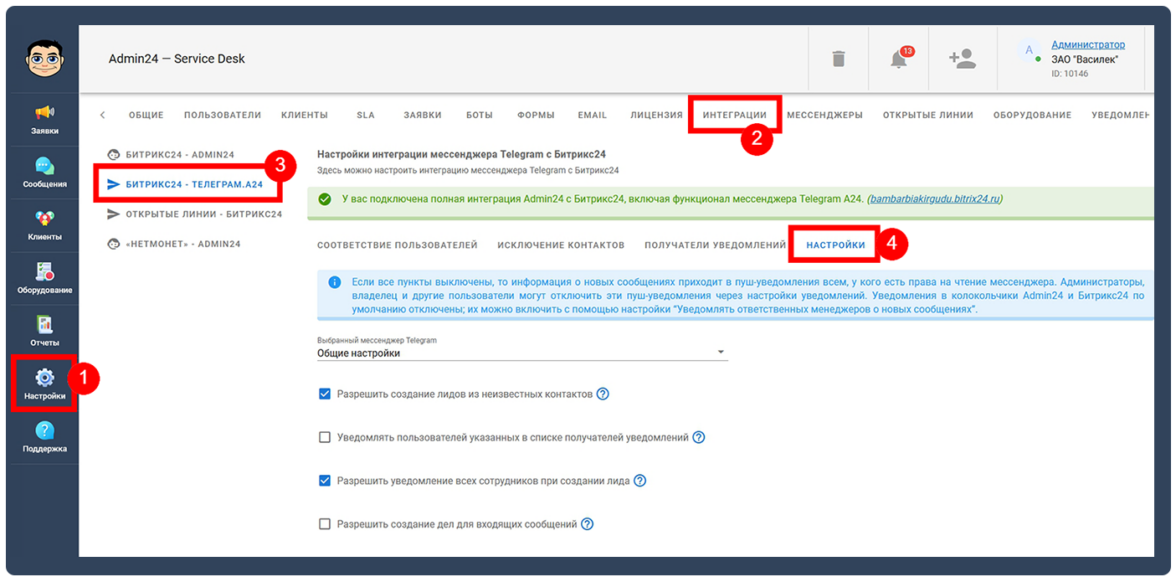Select Битрикс24 - Admin24 integration

171,154
